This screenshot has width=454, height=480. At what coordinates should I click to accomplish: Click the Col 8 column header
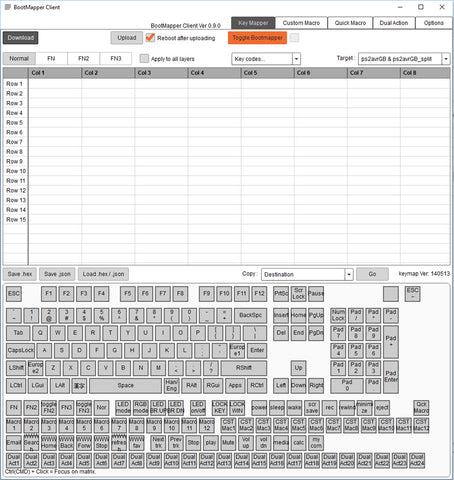point(425,73)
